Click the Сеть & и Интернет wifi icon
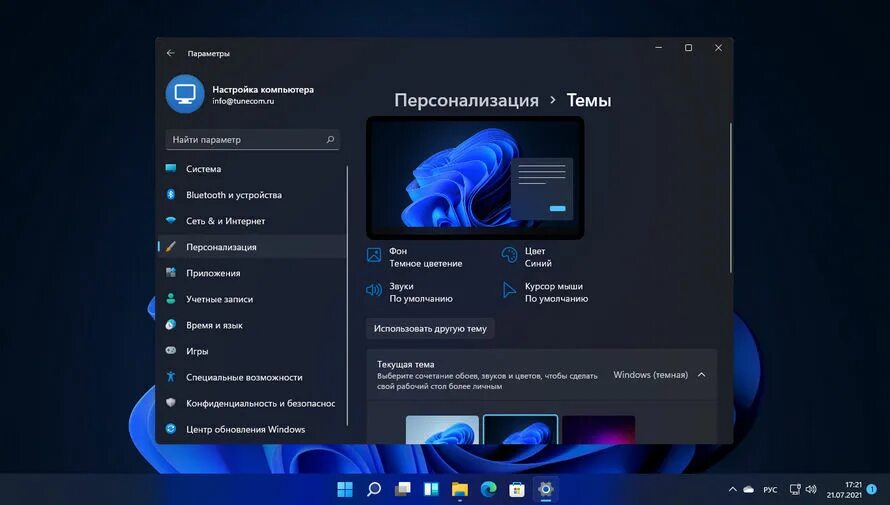Screen dimensions: 890x505 point(171,221)
